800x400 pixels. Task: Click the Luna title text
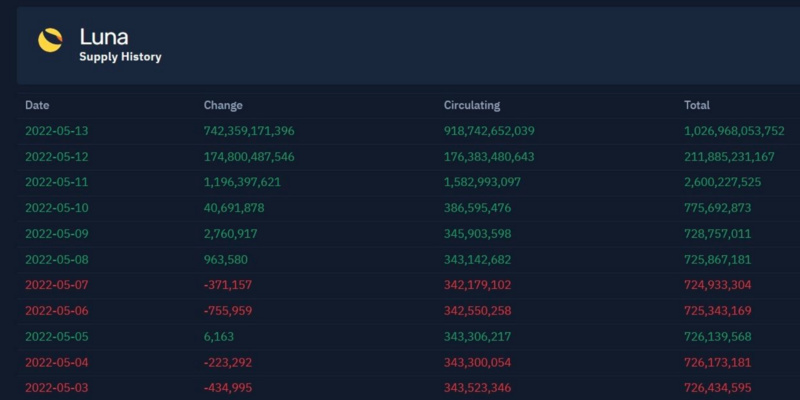pos(104,37)
